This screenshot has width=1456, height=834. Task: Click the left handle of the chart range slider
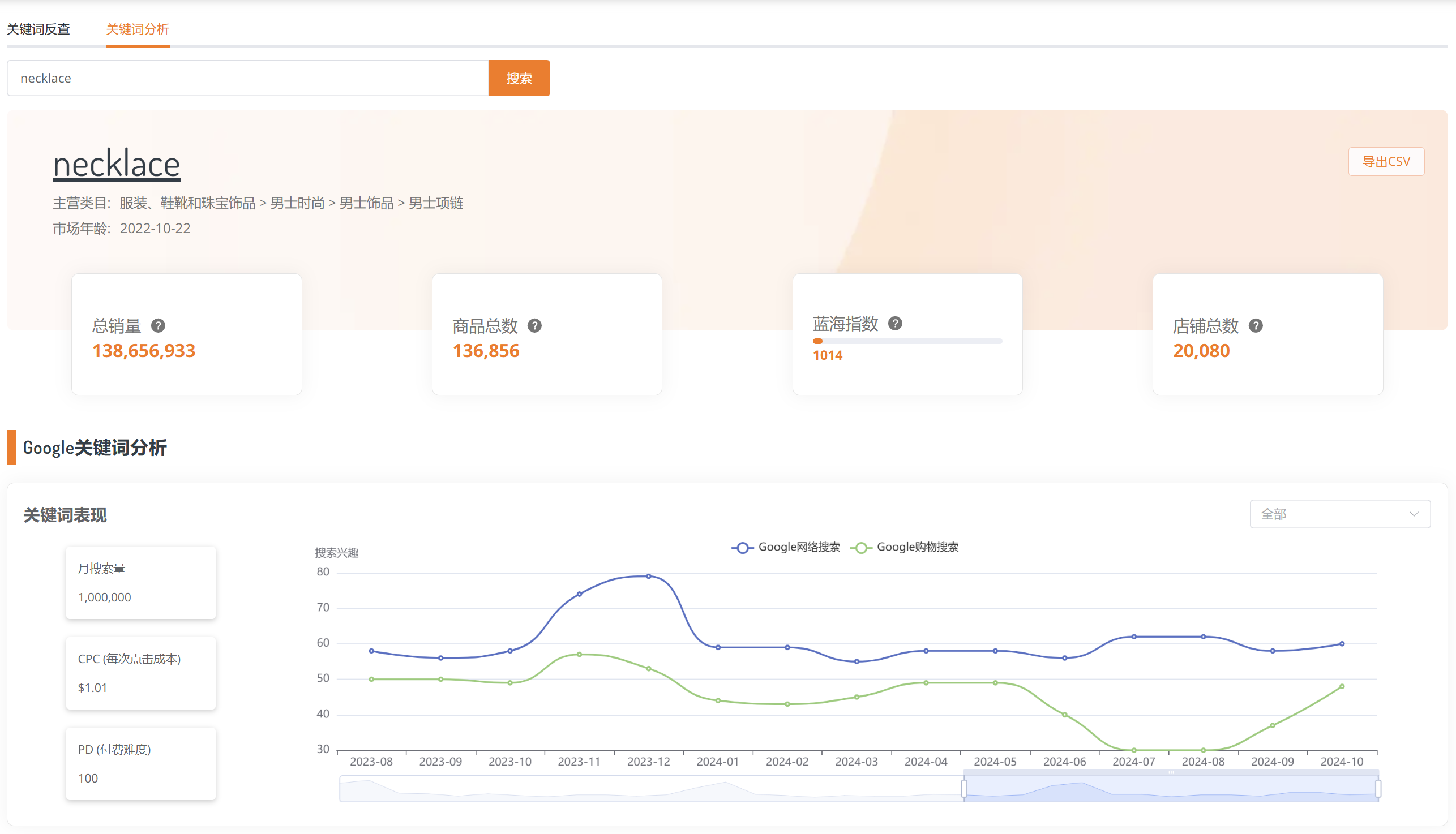[965, 789]
